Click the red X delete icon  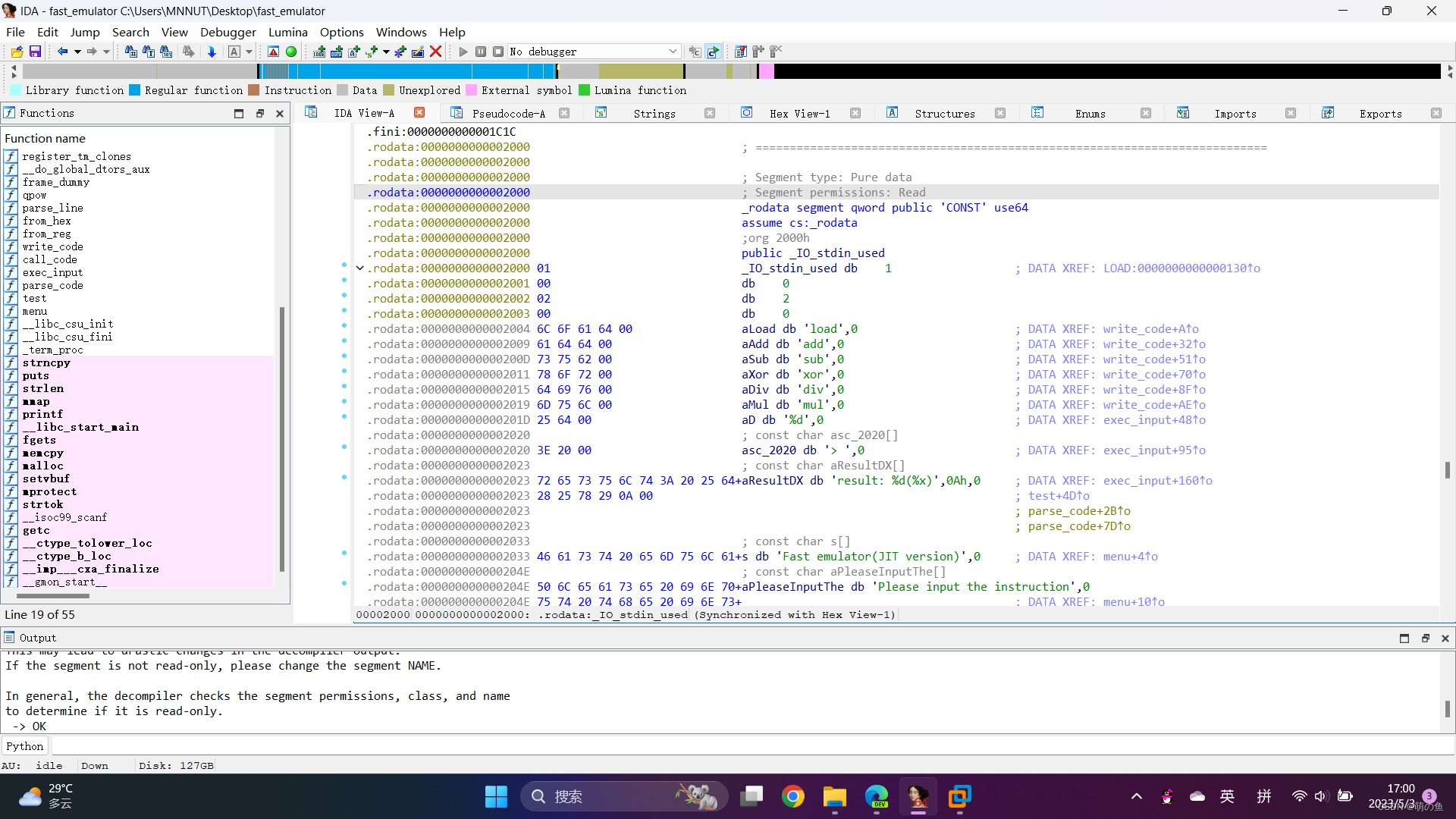tap(435, 52)
